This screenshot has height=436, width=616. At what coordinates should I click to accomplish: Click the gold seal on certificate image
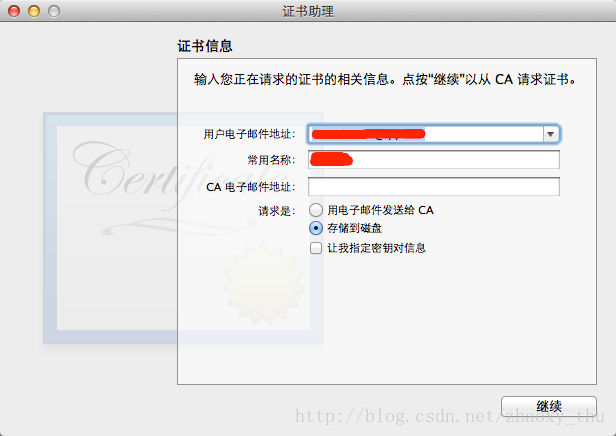pyautogui.click(x=263, y=284)
